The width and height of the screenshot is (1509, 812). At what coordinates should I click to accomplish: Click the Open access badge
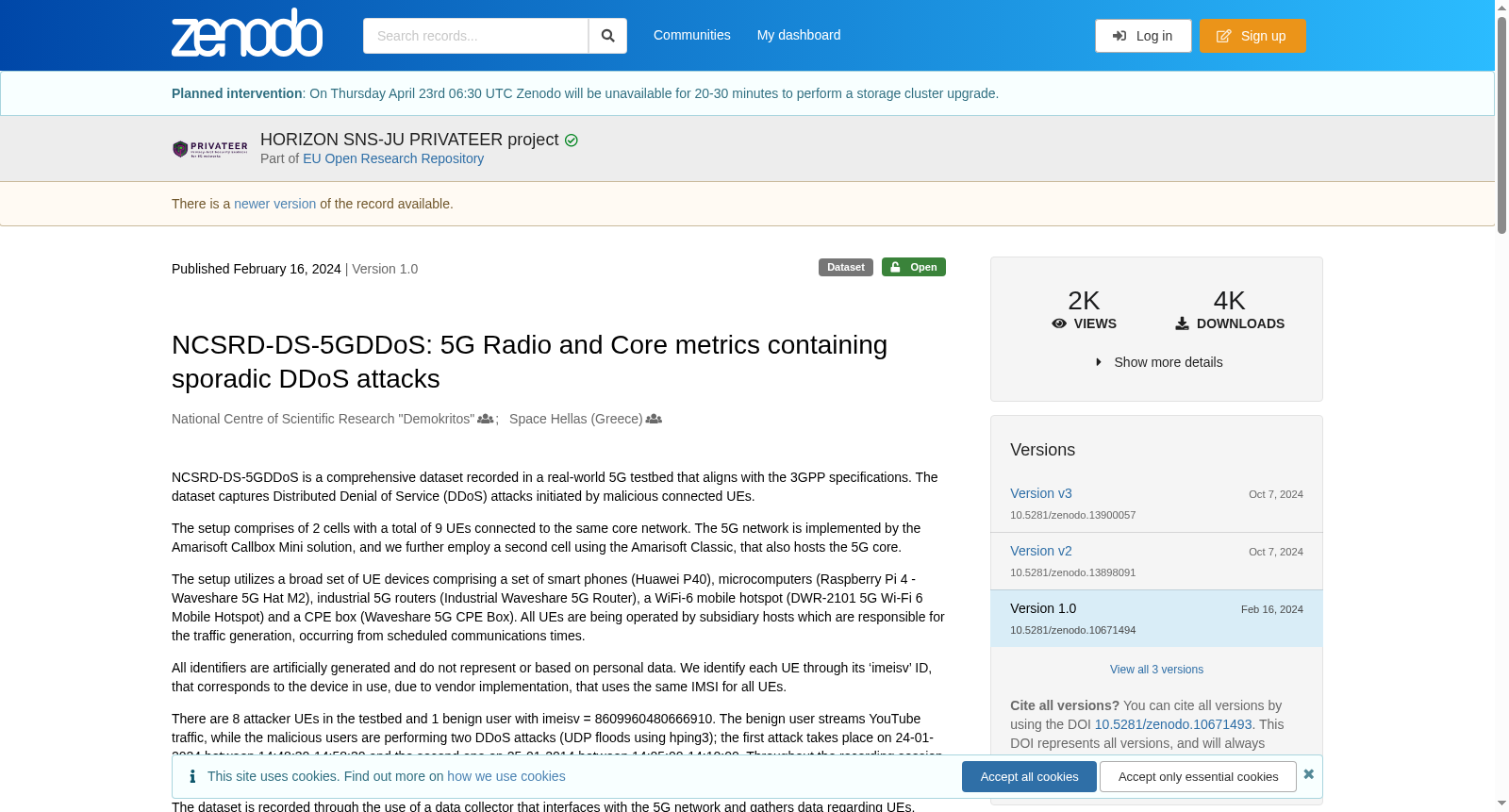tap(914, 267)
